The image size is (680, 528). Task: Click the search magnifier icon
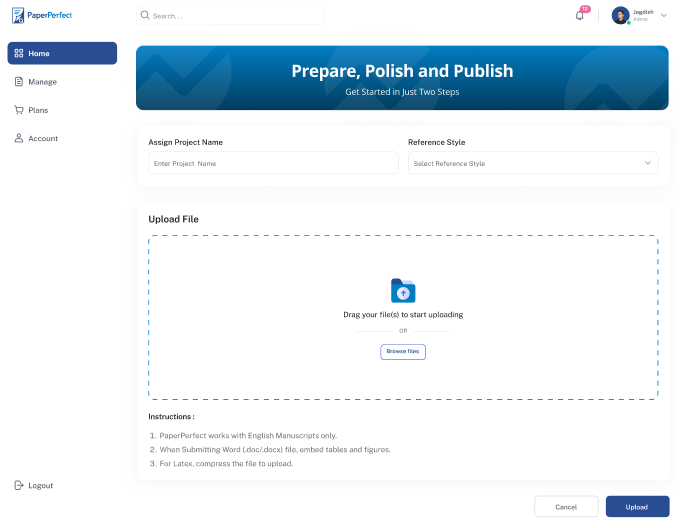pyautogui.click(x=146, y=16)
